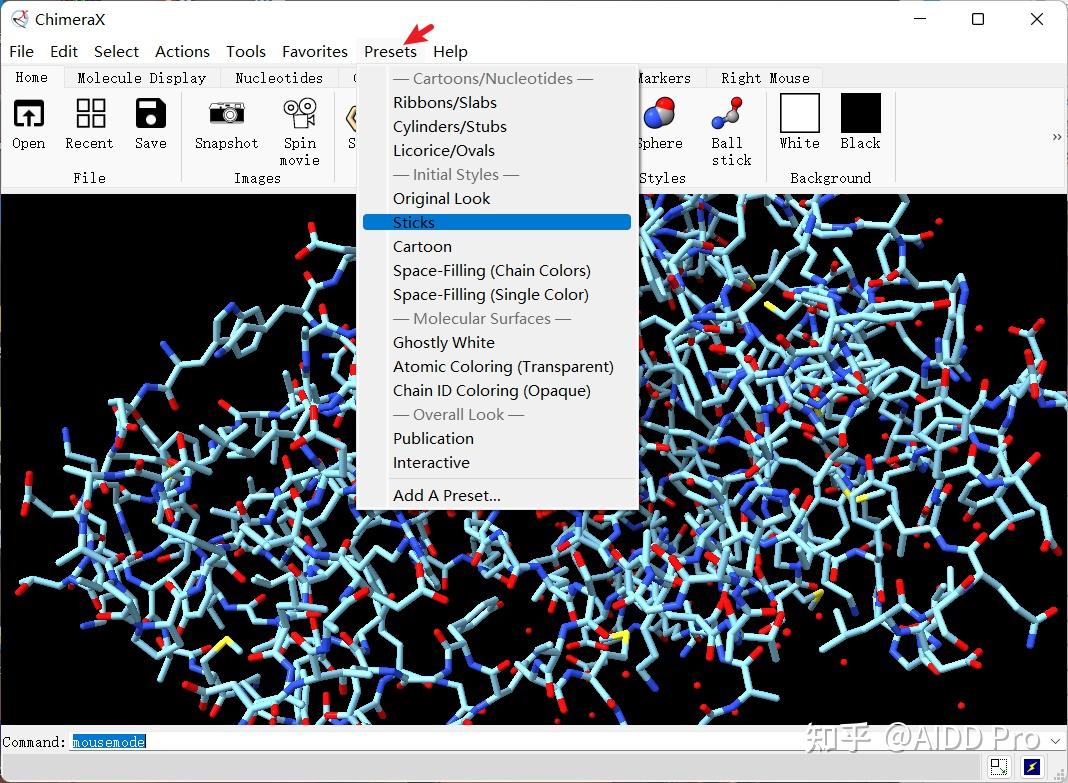Expand the toolbar overflow chevron
The image size is (1068, 783).
tap(1057, 137)
